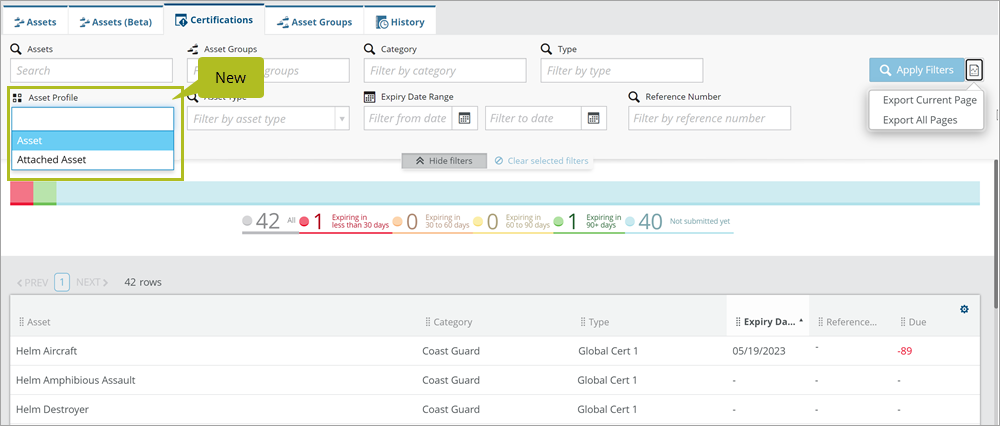Click the green segment of status bar
Screen dimensions: 1000x426
pyautogui.click(x=45, y=193)
